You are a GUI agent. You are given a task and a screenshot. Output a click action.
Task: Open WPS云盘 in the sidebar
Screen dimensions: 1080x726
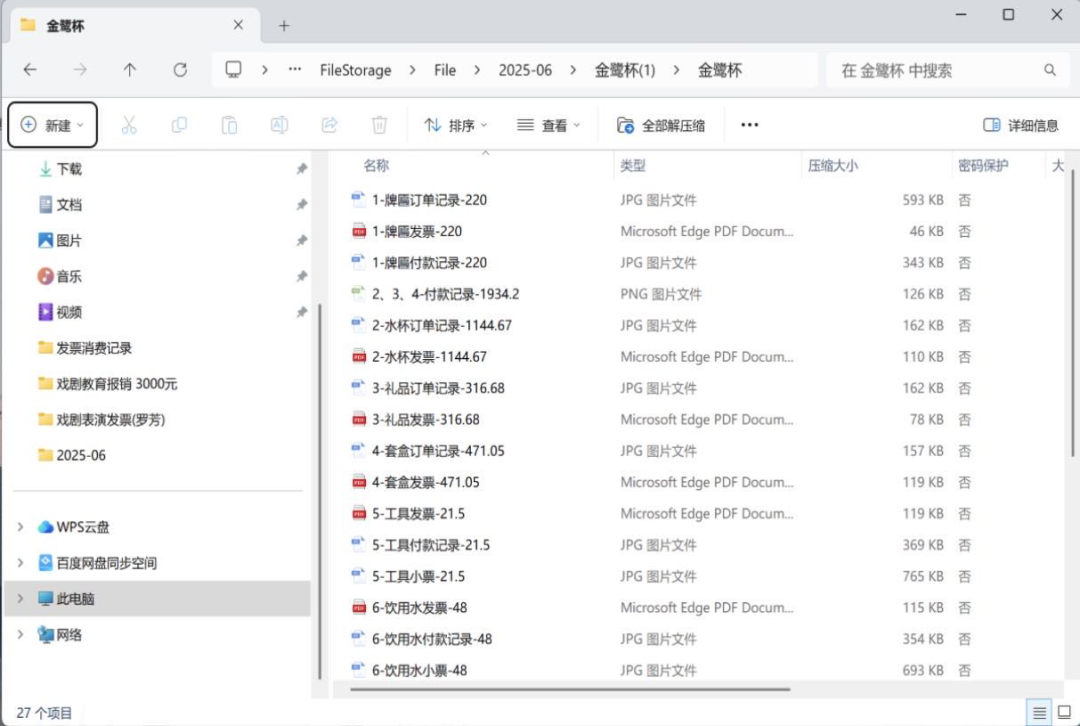(80, 526)
